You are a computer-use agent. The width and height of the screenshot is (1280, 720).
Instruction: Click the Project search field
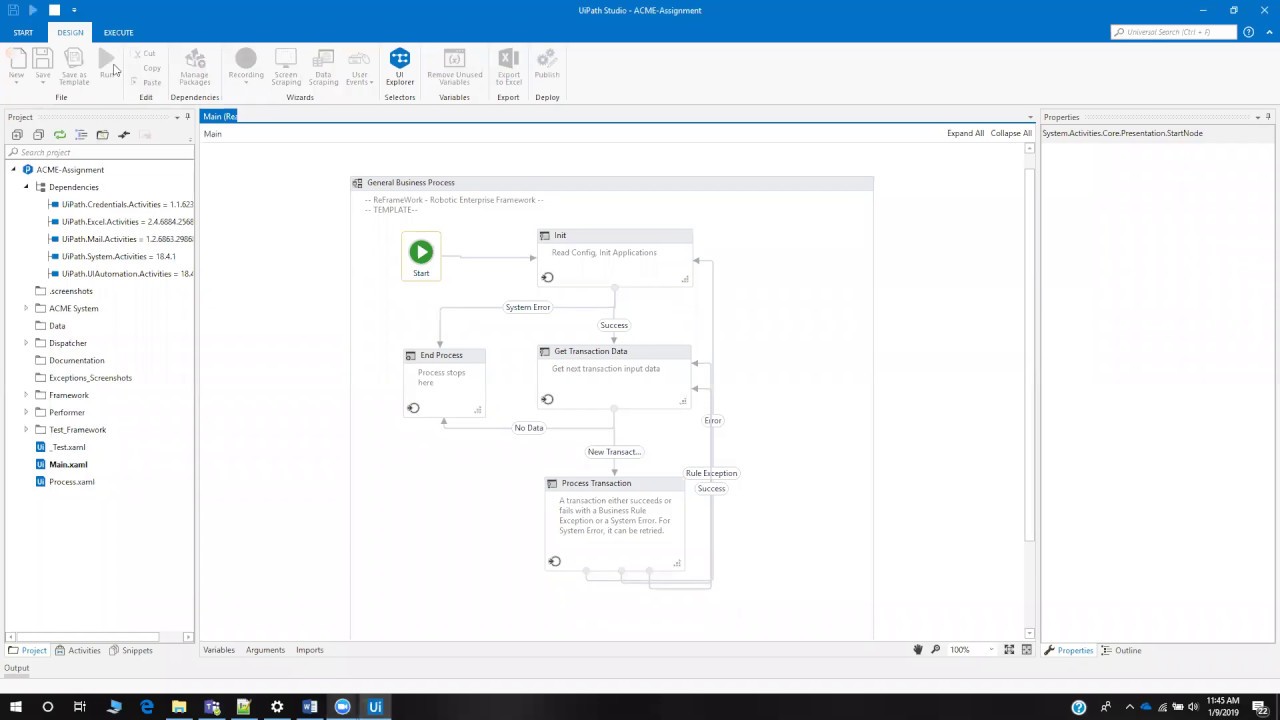click(100, 152)
